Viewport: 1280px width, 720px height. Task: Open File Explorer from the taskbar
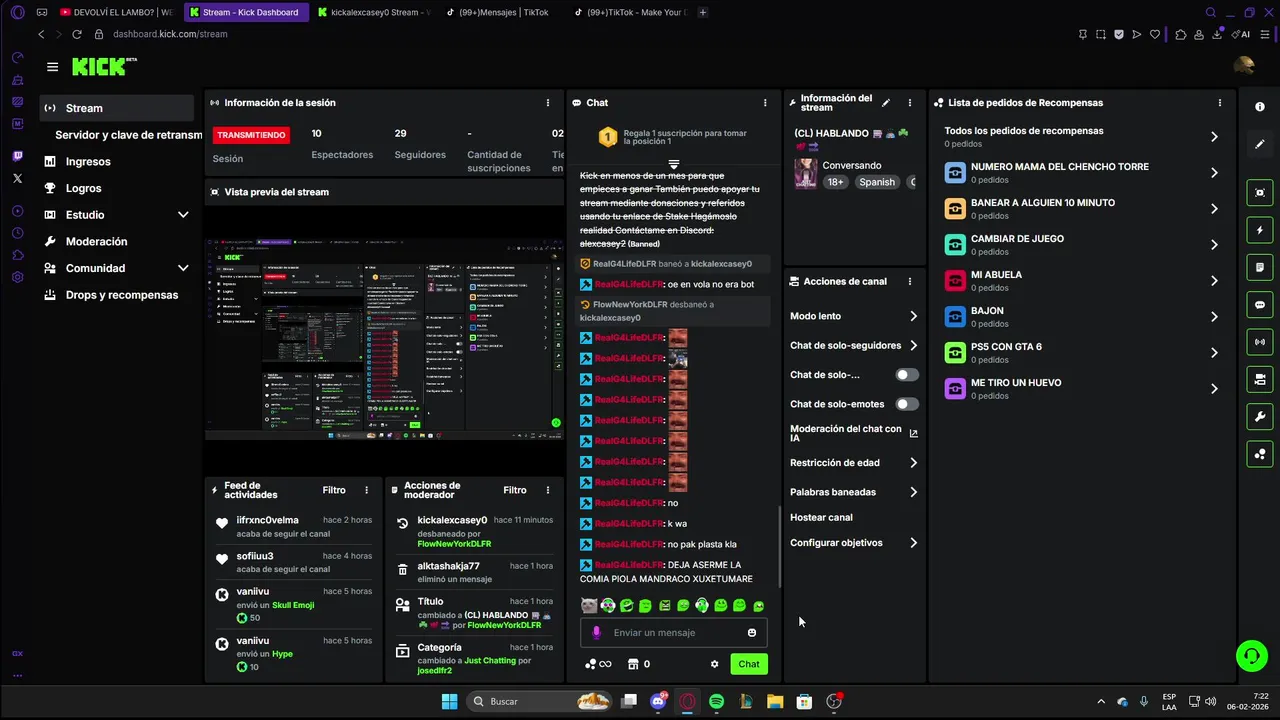[775, 702]
